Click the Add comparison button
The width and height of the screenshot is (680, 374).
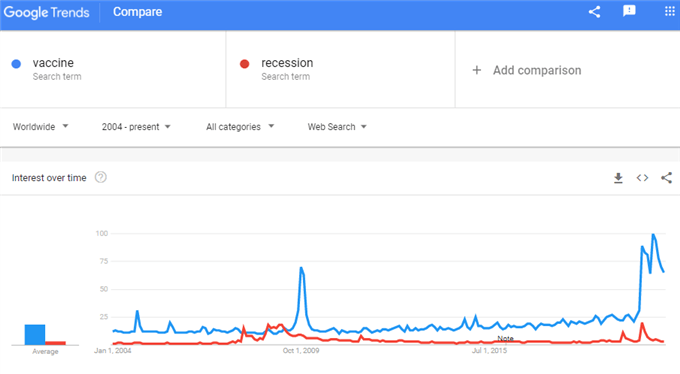[526, 70]
